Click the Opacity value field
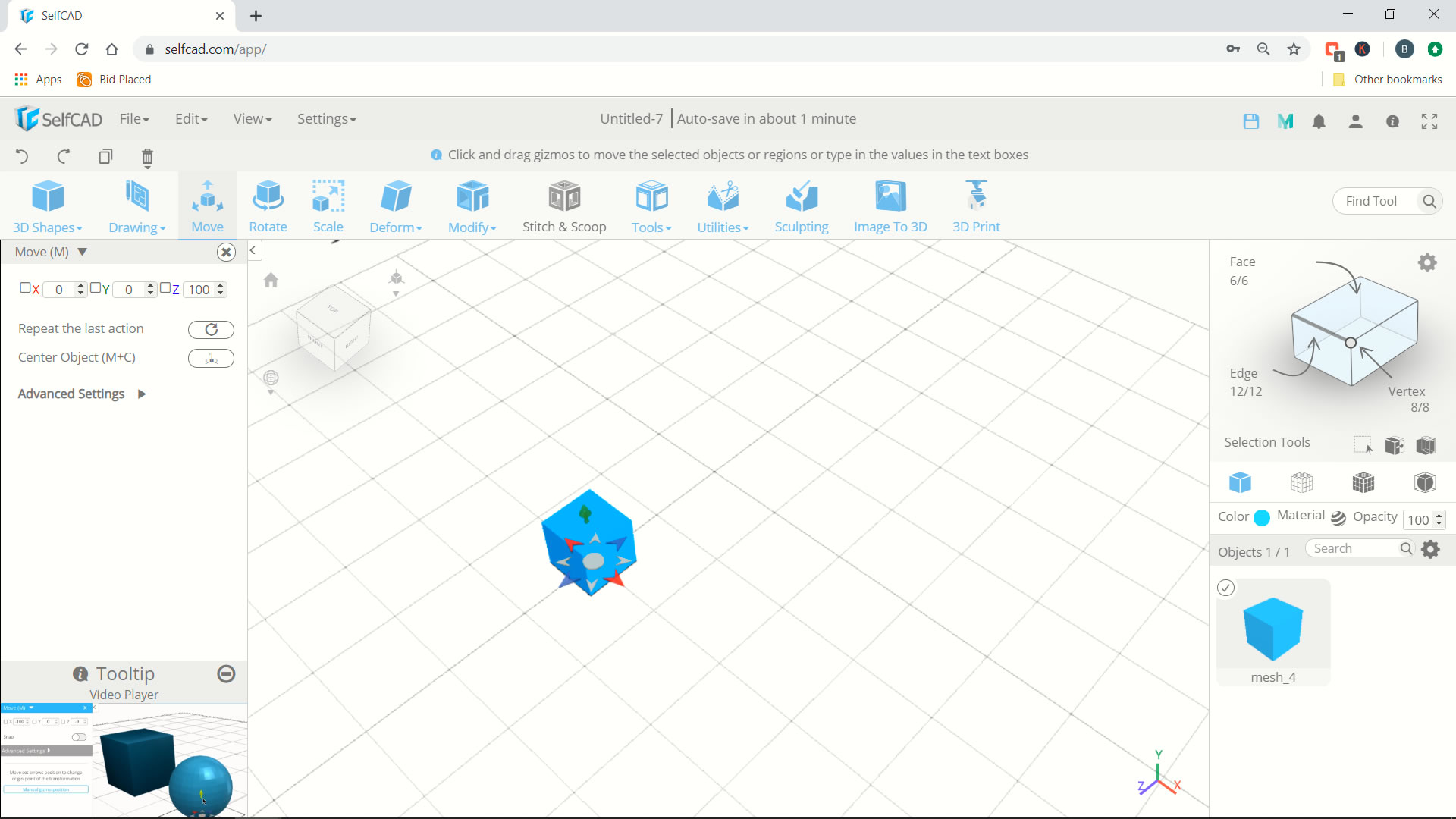The height and width of the screenshot is (819, 1456). point(1419,519)
